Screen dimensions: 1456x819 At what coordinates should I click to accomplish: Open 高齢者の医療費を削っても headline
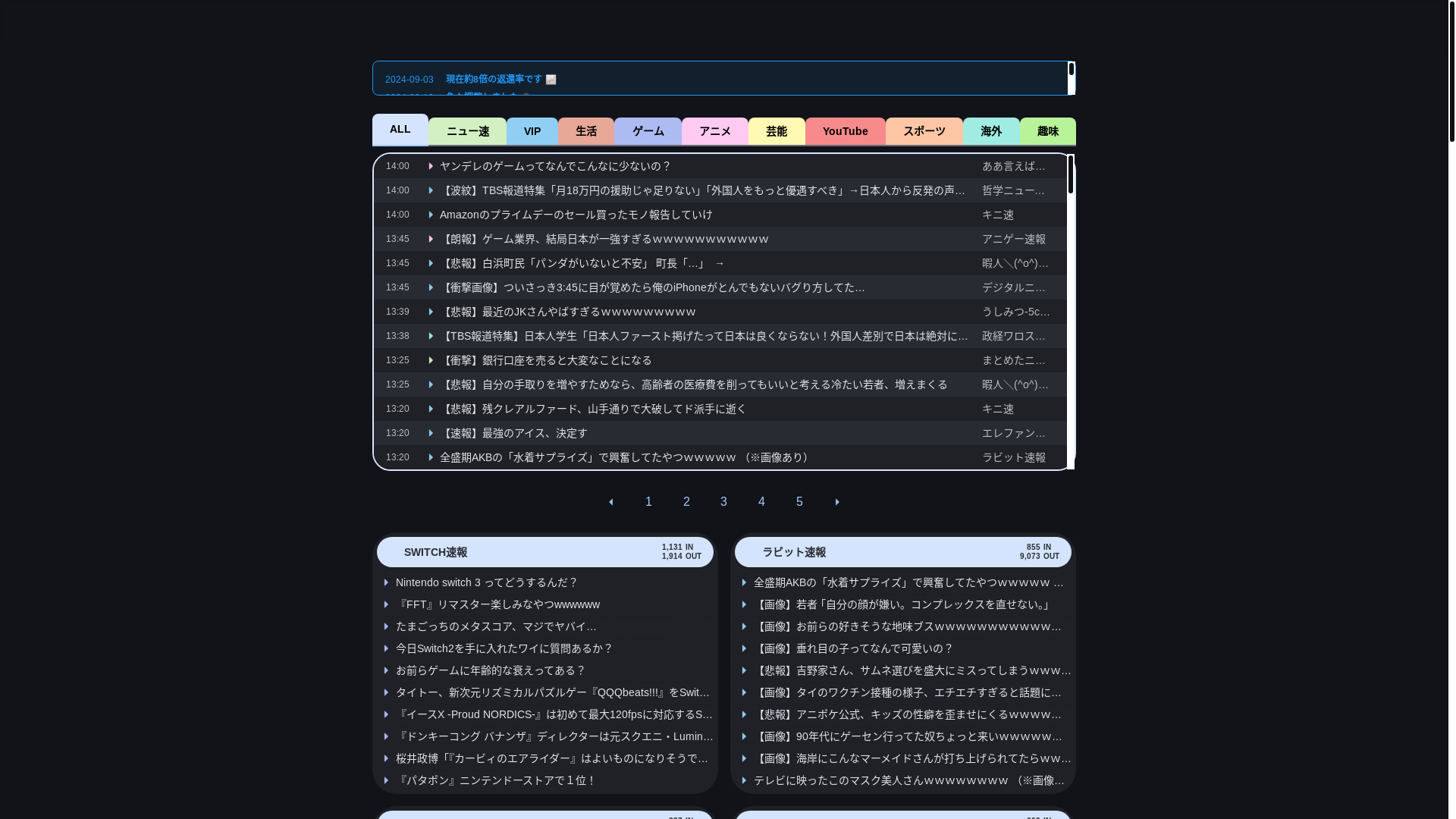[x=694, y=384]
